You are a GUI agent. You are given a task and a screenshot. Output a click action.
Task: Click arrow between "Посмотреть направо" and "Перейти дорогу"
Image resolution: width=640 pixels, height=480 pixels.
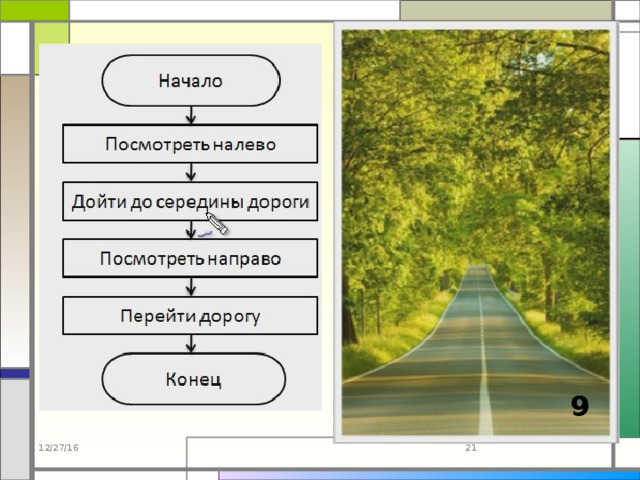[191, 287]
